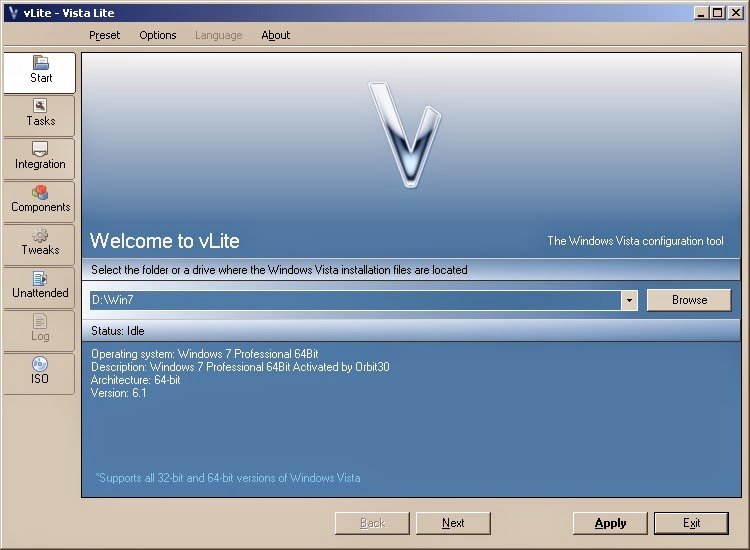Go to the ISO section
Screen dimensions: 750x550
point(40,374)
